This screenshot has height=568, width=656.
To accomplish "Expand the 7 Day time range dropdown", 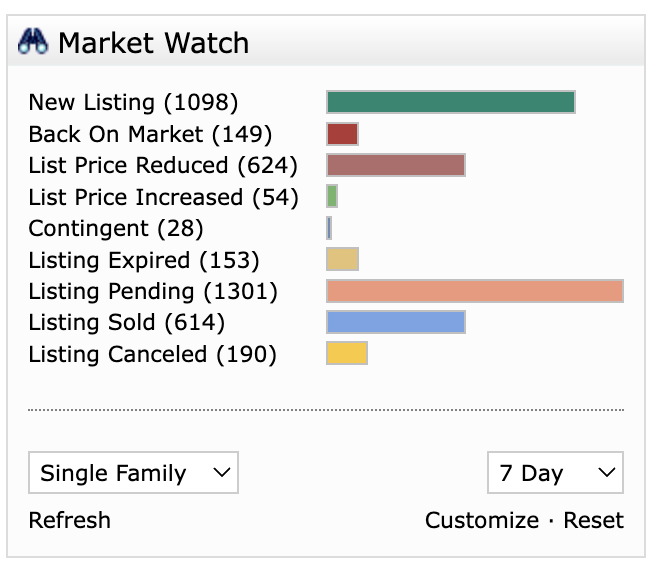I will (x=555, y=473).
